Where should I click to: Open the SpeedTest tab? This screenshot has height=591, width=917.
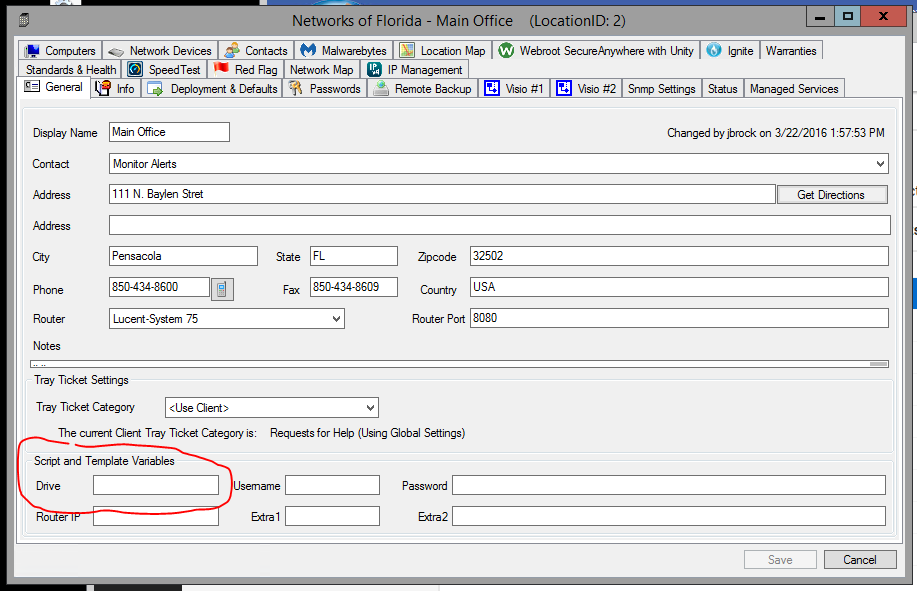click(165, 70)
